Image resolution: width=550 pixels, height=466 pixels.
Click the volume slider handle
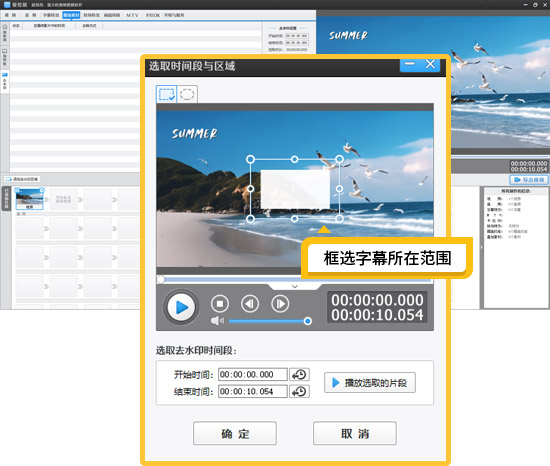[x=308, y=321]
